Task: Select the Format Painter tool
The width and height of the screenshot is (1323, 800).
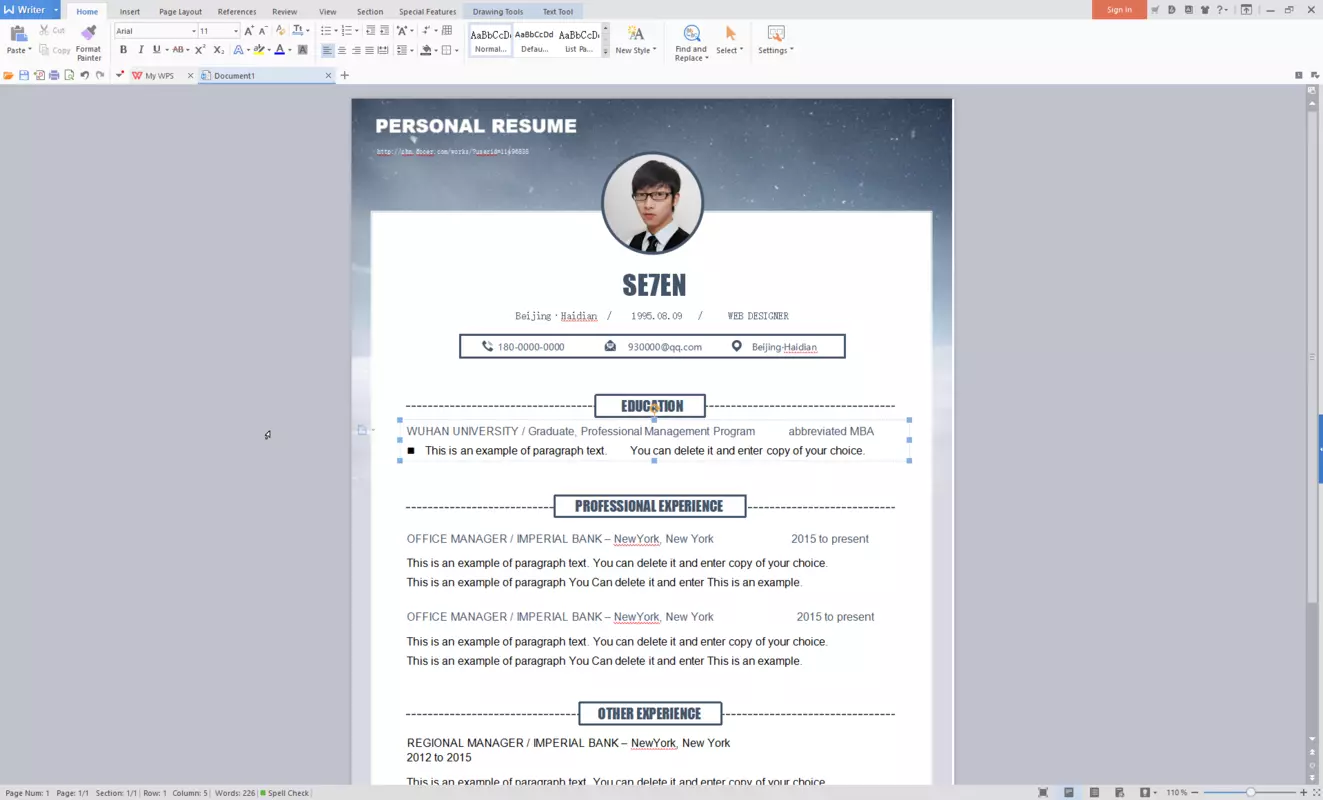Action: tap(89, 43)
